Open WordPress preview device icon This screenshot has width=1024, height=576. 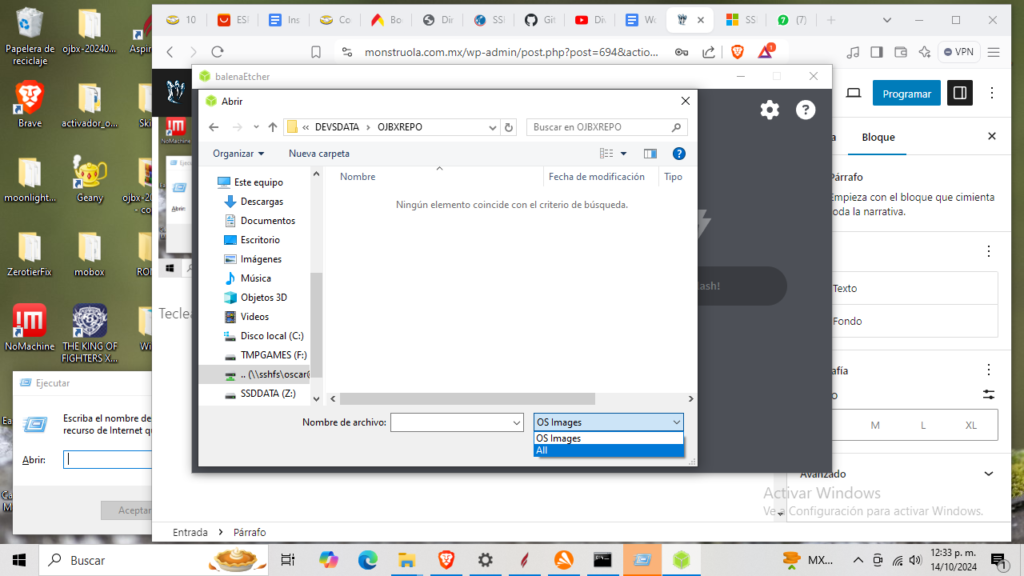853,93
